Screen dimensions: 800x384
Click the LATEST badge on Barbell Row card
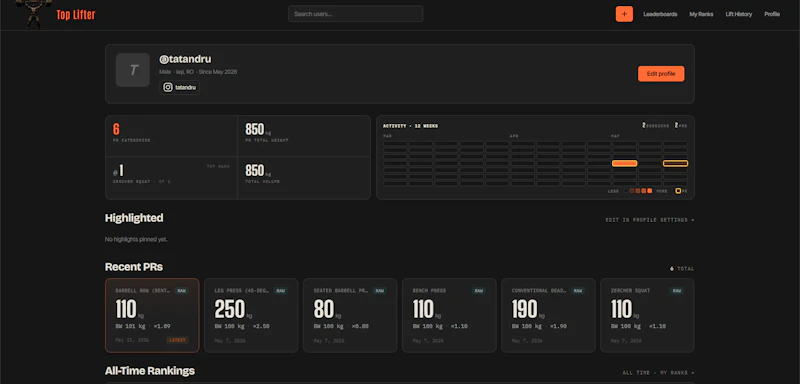point(178,340)
